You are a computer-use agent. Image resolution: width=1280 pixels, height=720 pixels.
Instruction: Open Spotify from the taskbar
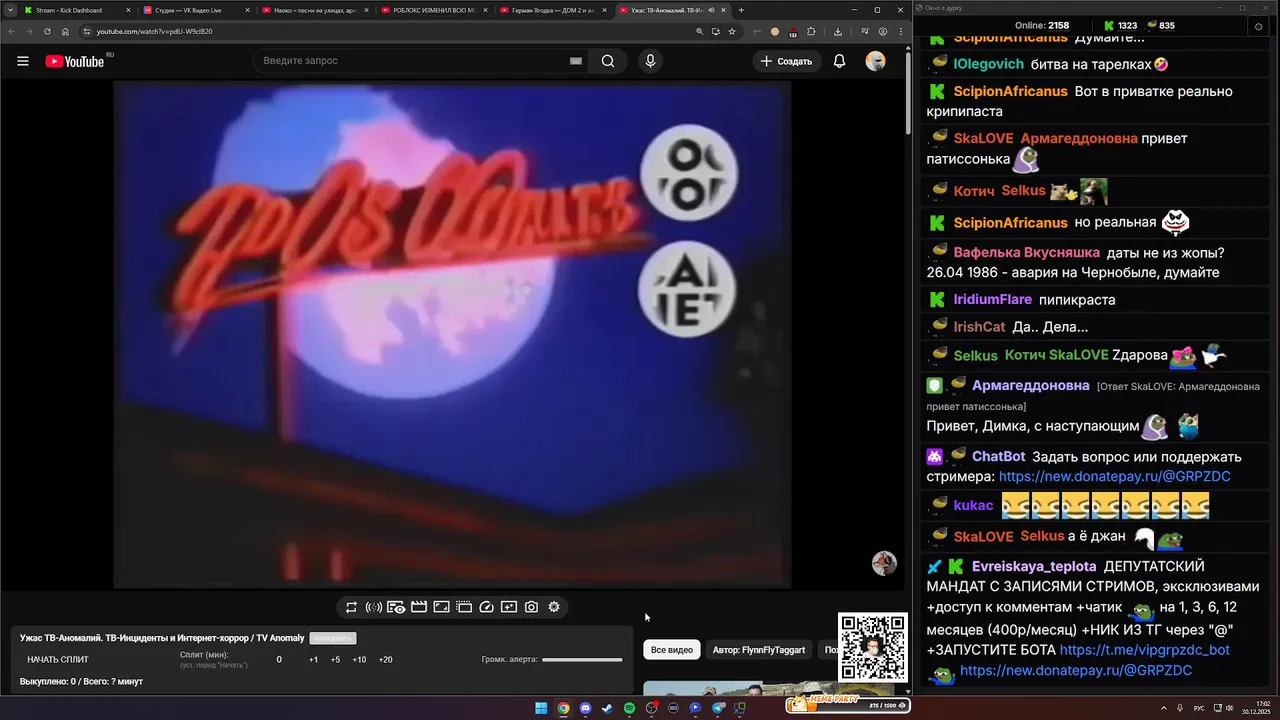tap(629, 708)
